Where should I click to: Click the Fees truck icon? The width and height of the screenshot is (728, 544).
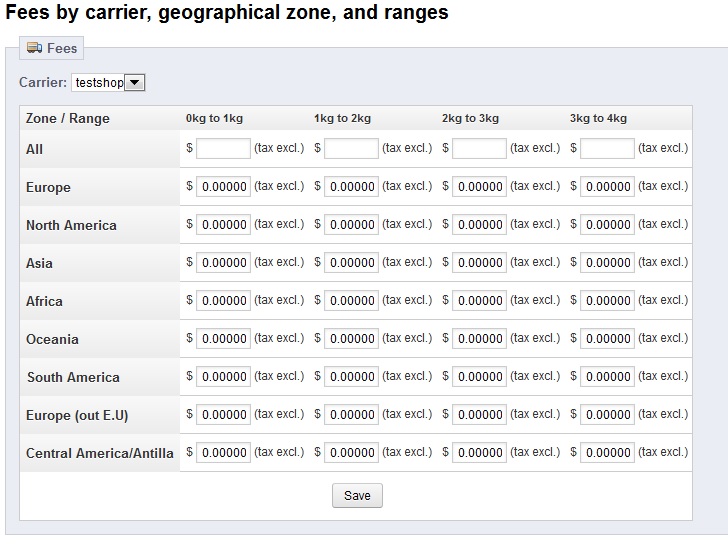34,48
